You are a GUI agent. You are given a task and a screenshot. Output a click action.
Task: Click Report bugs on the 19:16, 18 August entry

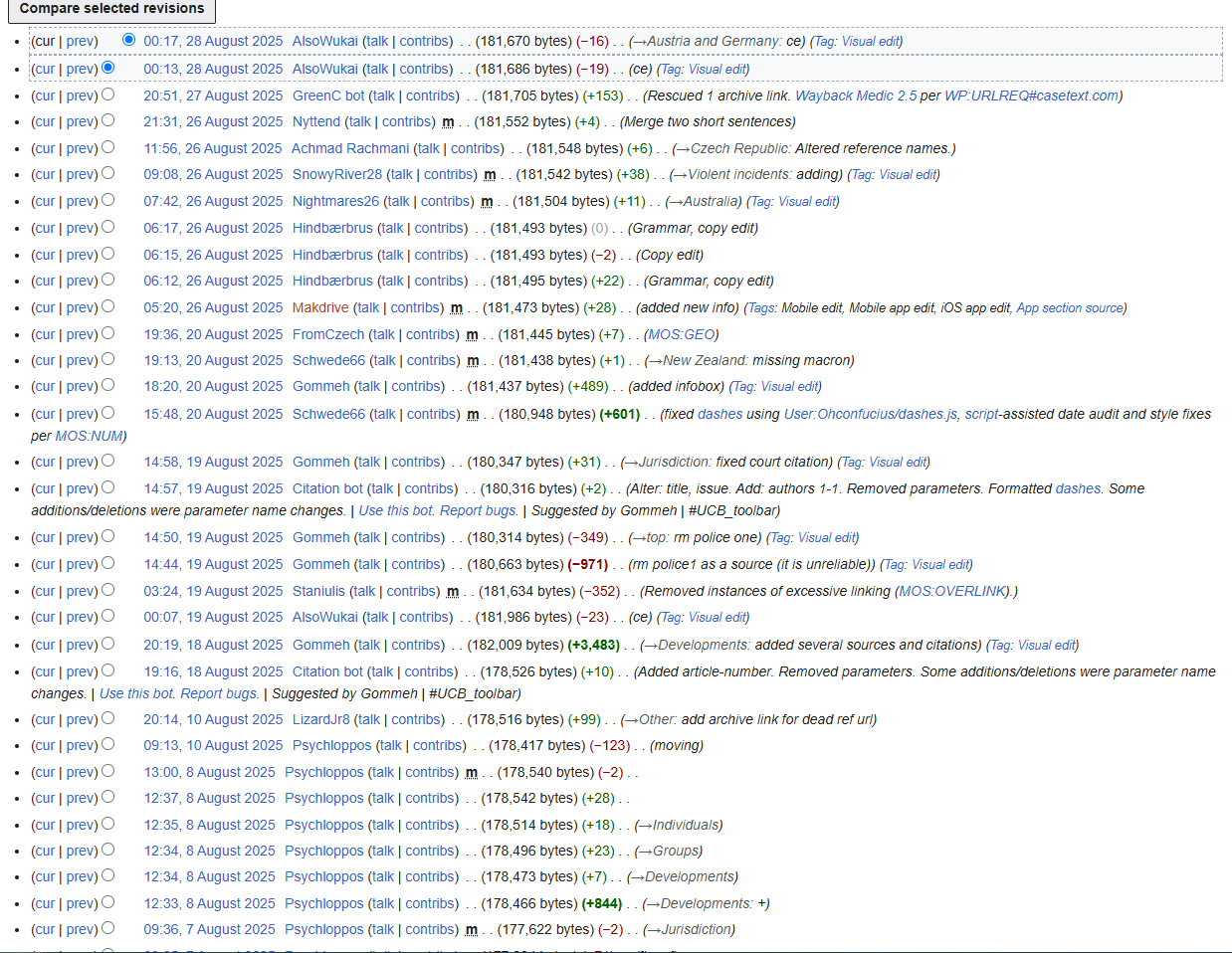pyautogui.click(x=218, y=693)
